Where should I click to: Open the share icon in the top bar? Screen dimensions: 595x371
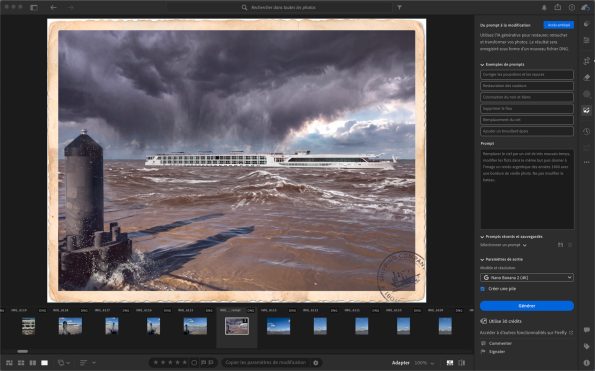pos(557,7)
